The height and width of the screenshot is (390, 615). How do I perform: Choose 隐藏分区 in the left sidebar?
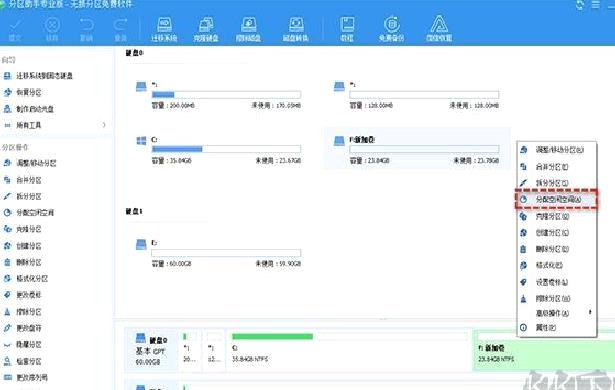pos(22,344)
